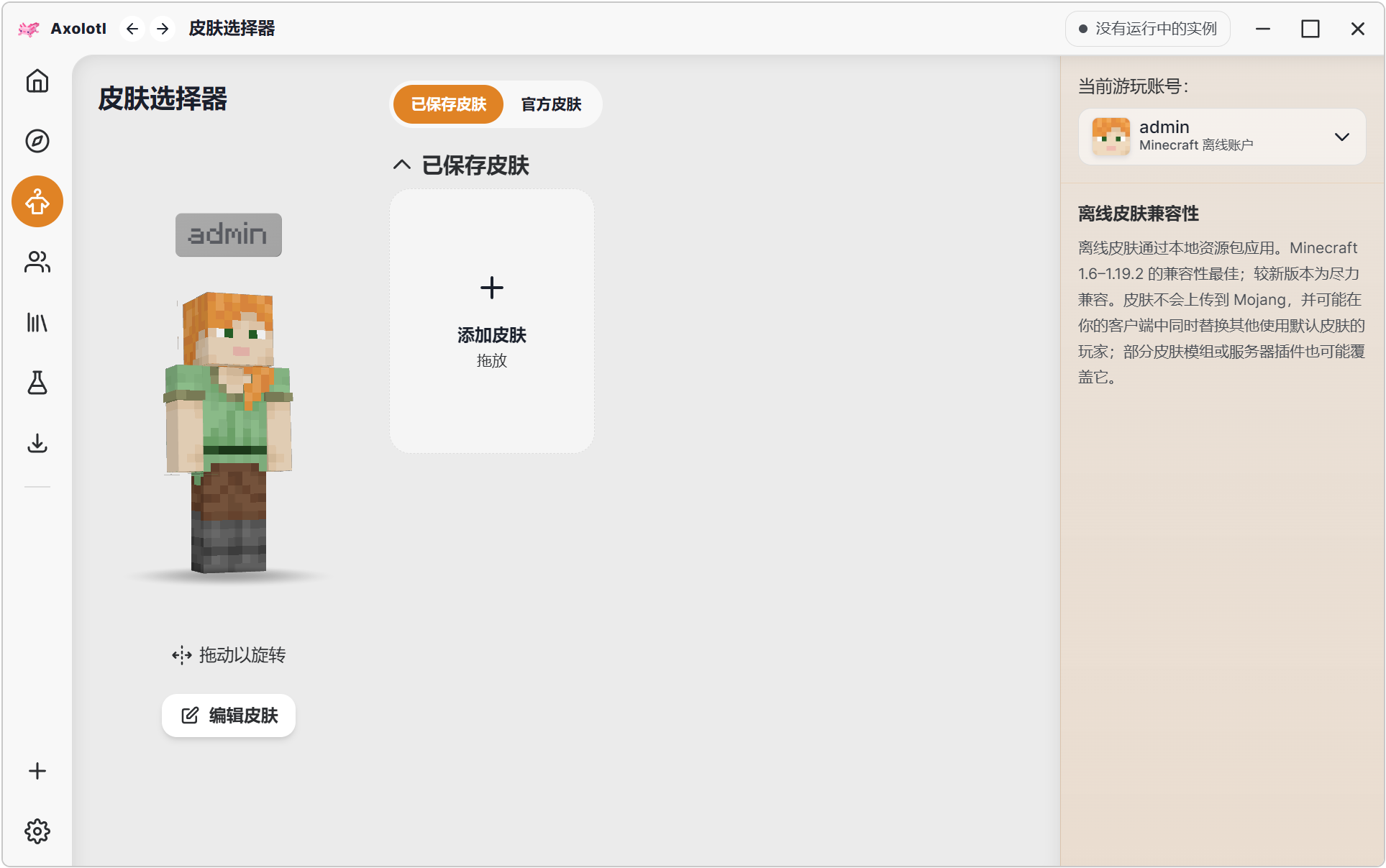
Task: Open the admin account dropdown
Action: [1222, 137]
